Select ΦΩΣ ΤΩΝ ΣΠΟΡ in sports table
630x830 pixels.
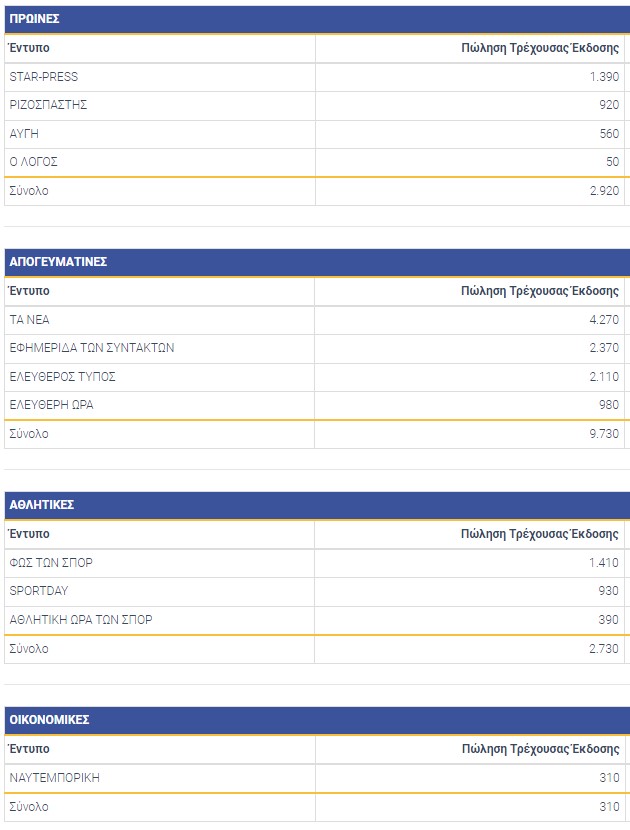51,563
